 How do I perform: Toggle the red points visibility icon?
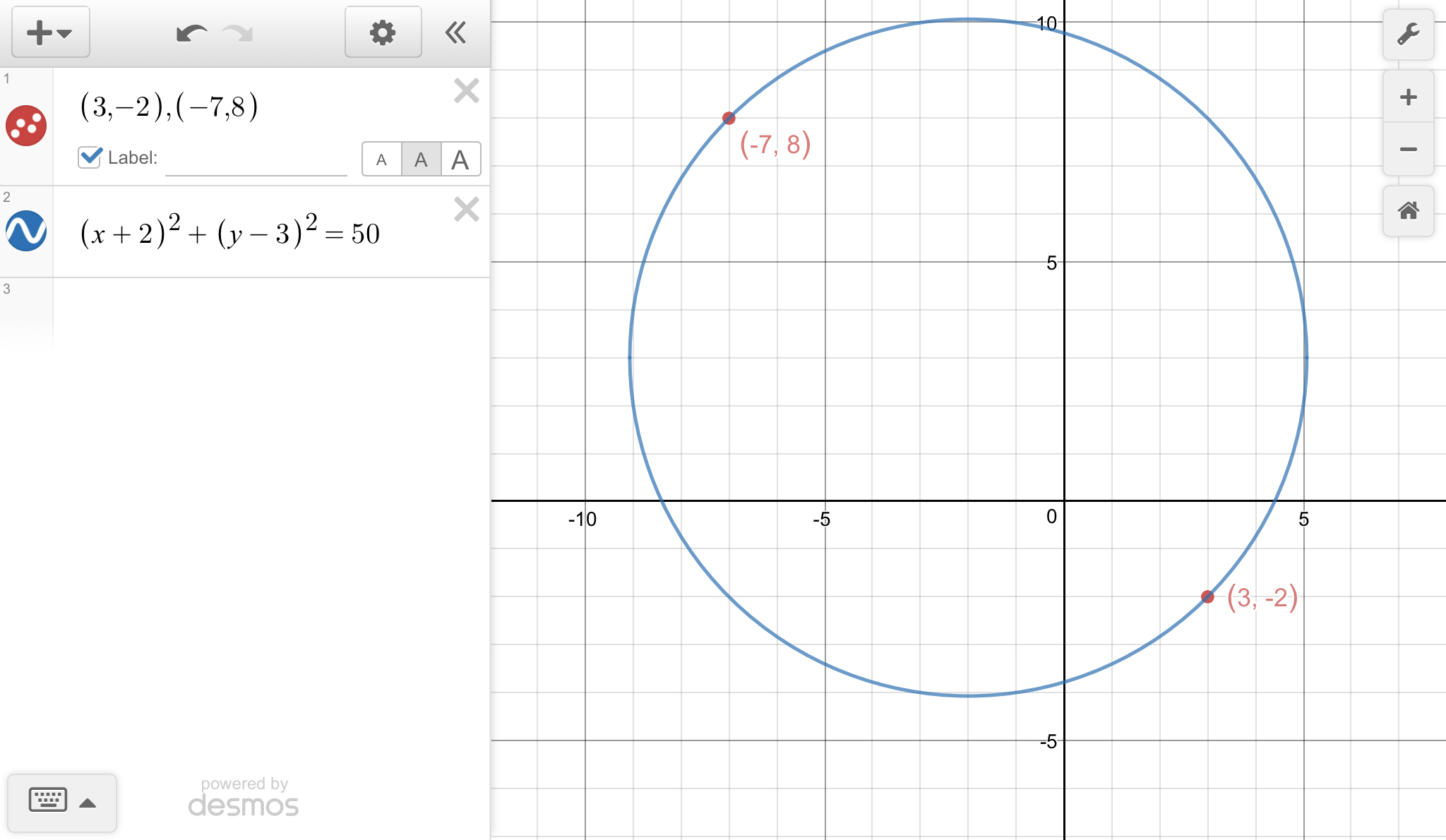26,126
